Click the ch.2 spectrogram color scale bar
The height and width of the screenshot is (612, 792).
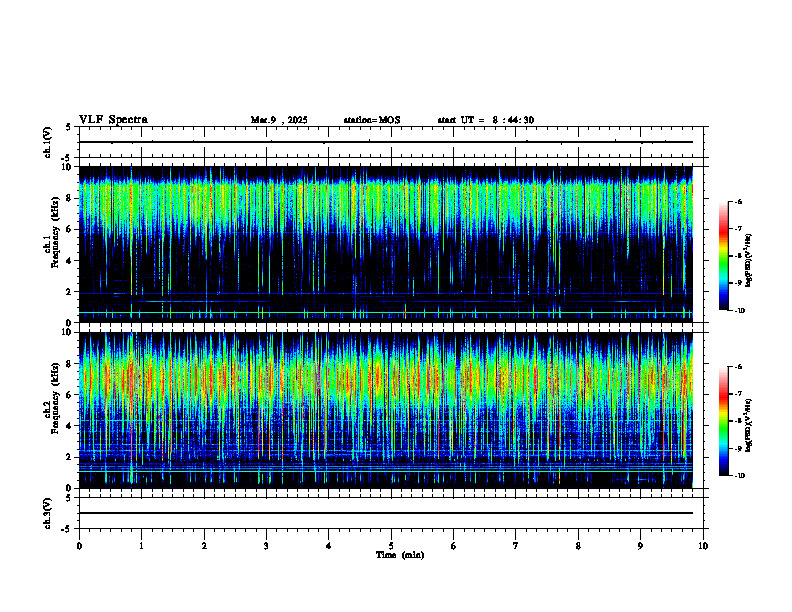(724, 421)
